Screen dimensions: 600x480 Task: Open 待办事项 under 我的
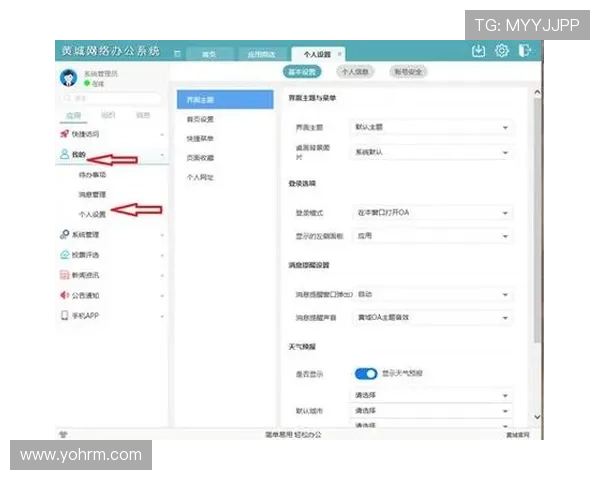[92, 175]
